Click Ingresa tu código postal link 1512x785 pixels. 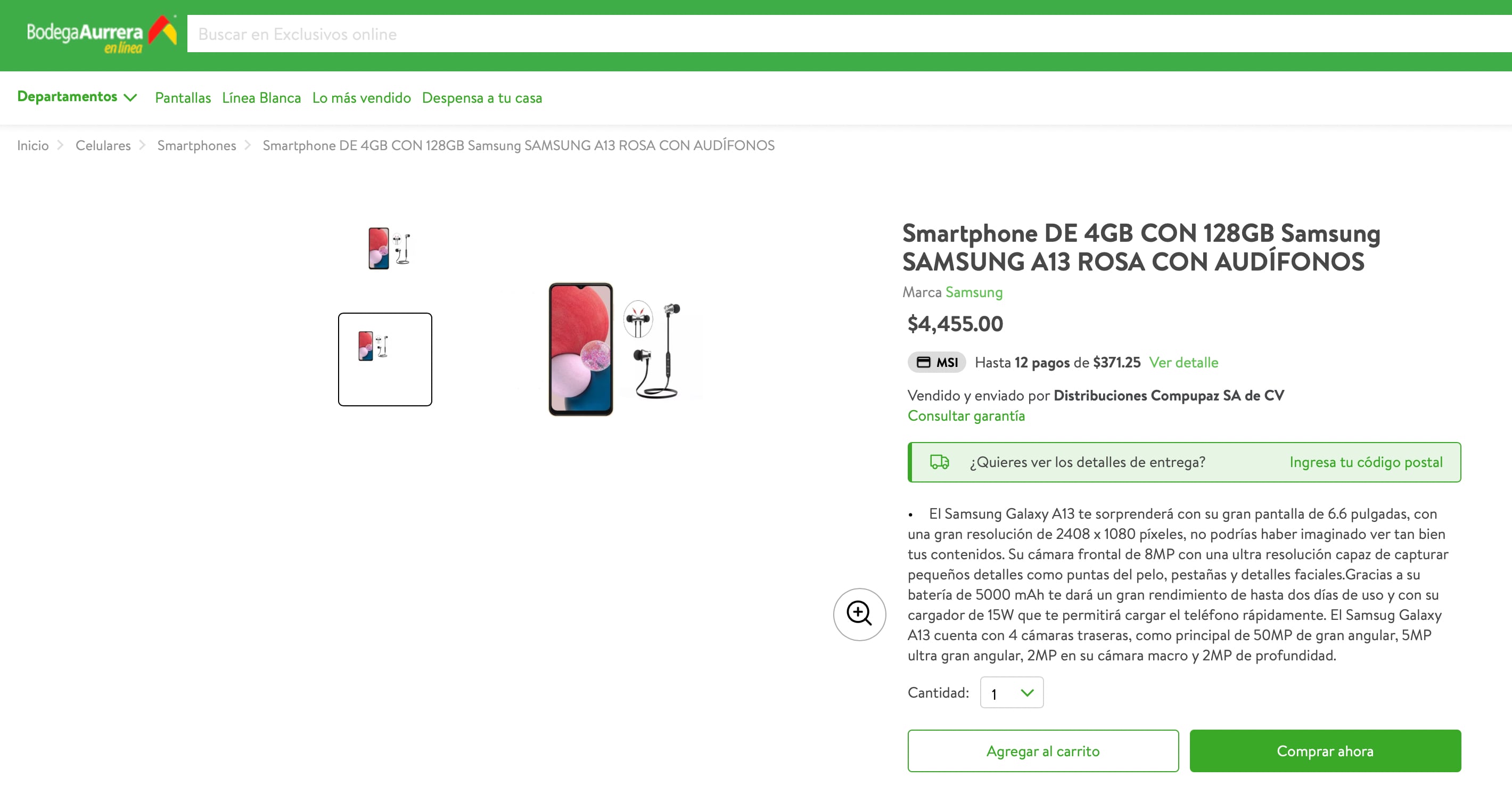pos(1365,462)
